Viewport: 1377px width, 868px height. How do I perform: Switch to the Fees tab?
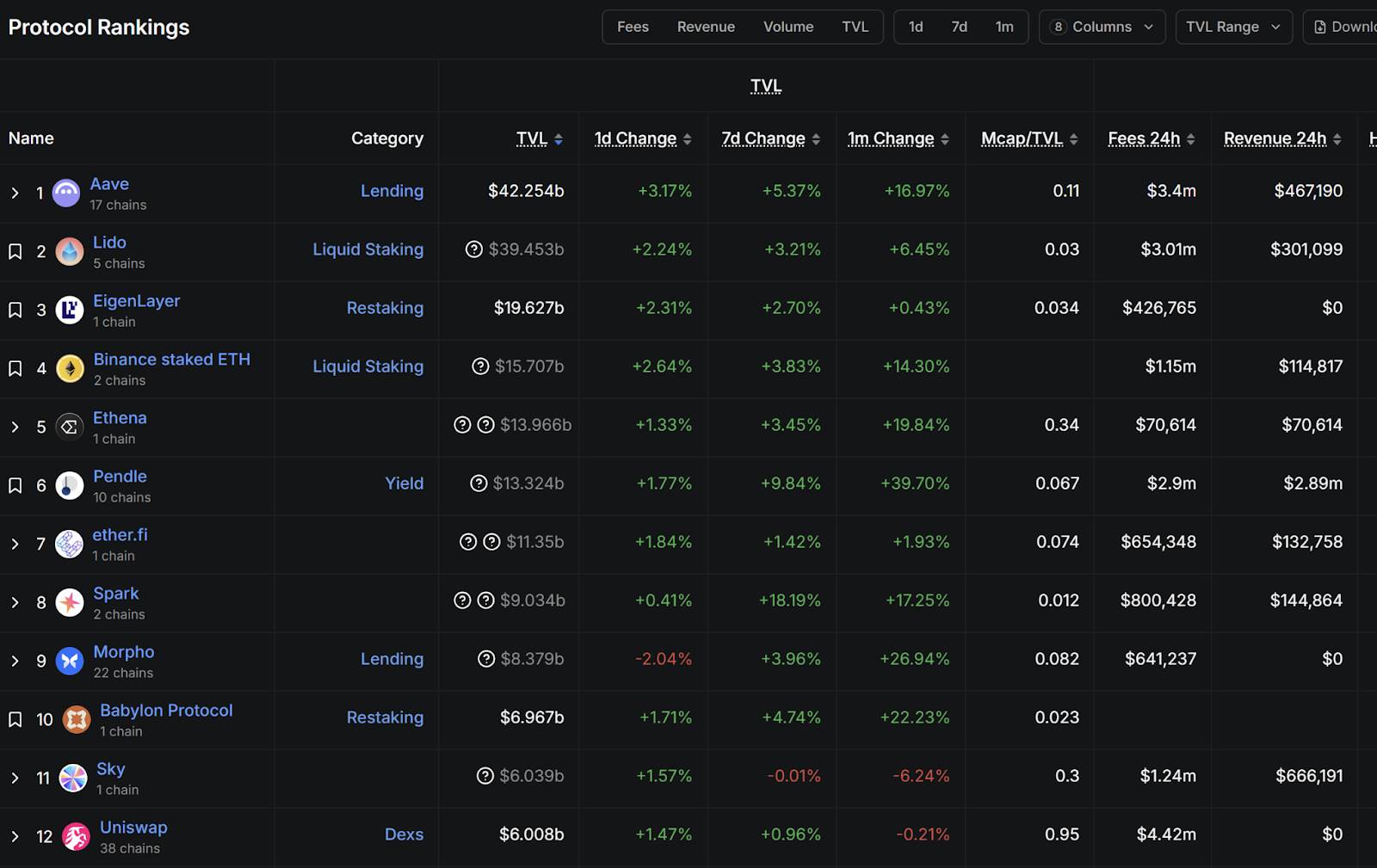[633, 27]
